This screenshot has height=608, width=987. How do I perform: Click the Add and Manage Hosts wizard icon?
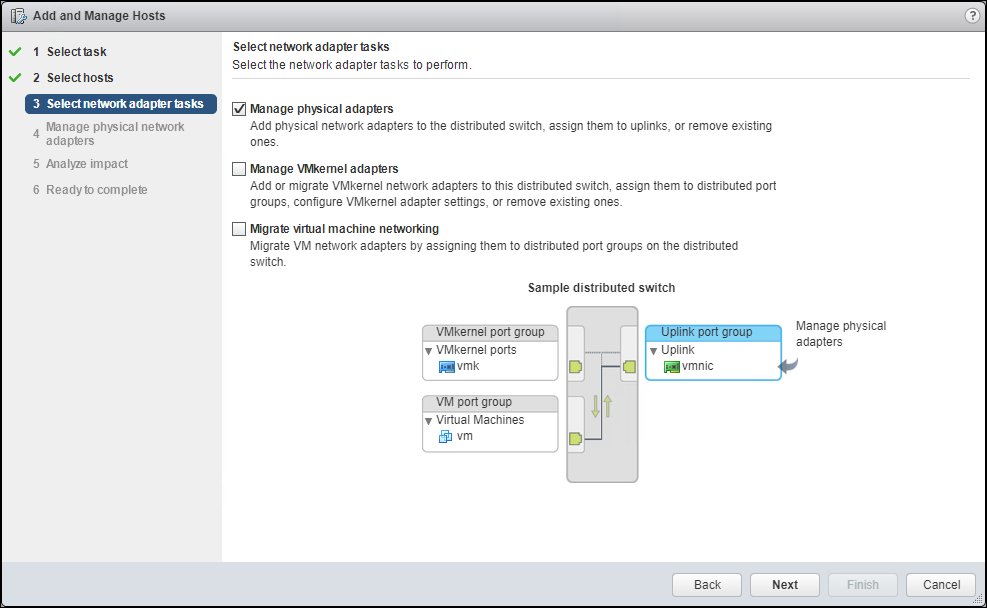point(18,15)
